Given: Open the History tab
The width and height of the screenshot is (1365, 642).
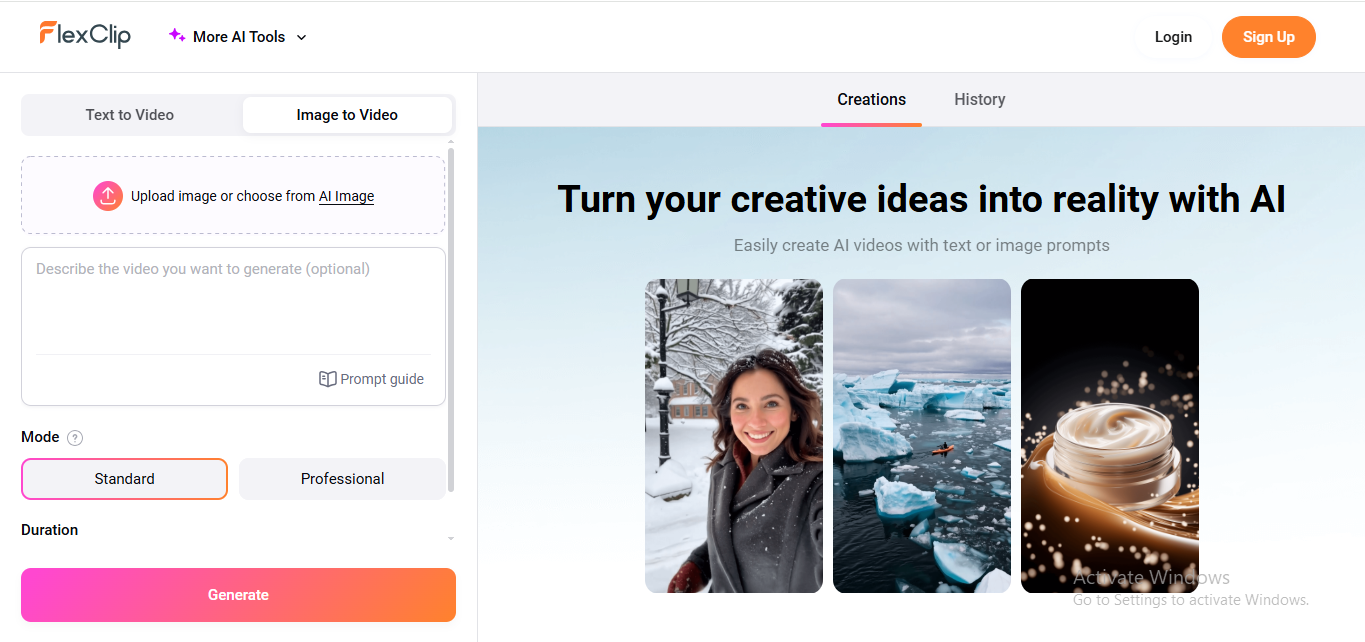Looking at the screenshot, I should pos(979,99).
